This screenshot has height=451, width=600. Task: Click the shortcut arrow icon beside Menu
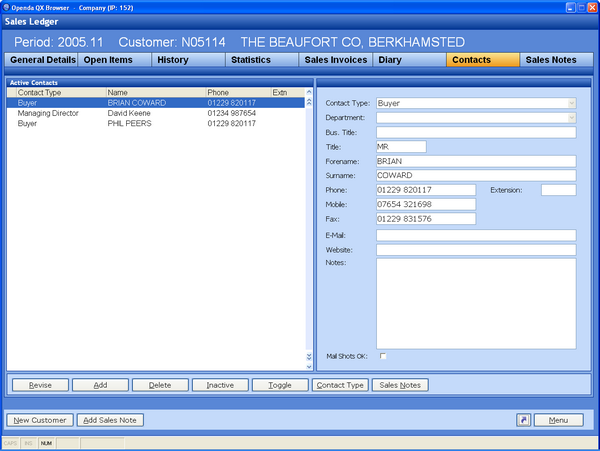pos(523,420)
